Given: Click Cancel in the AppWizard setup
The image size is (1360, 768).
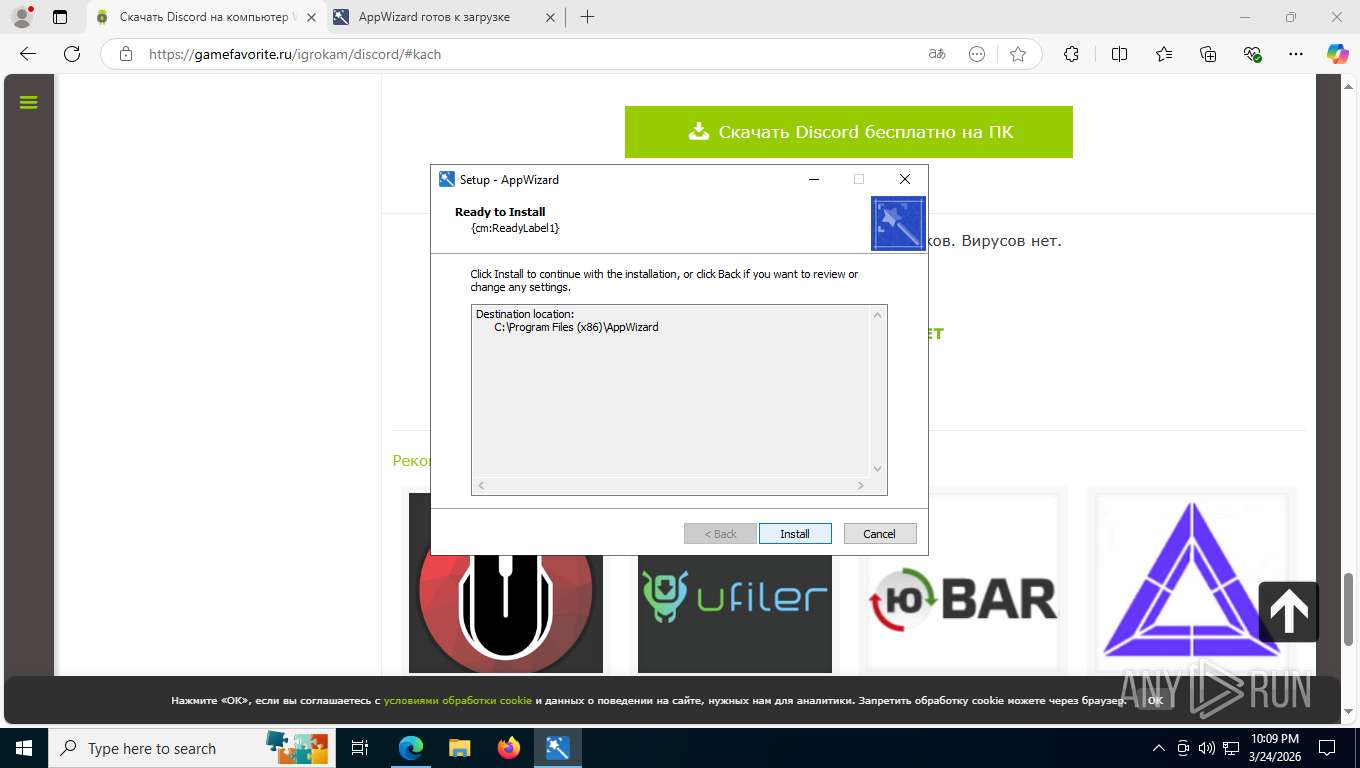Looking at the screenshot, I should click(x=880, y=534).
